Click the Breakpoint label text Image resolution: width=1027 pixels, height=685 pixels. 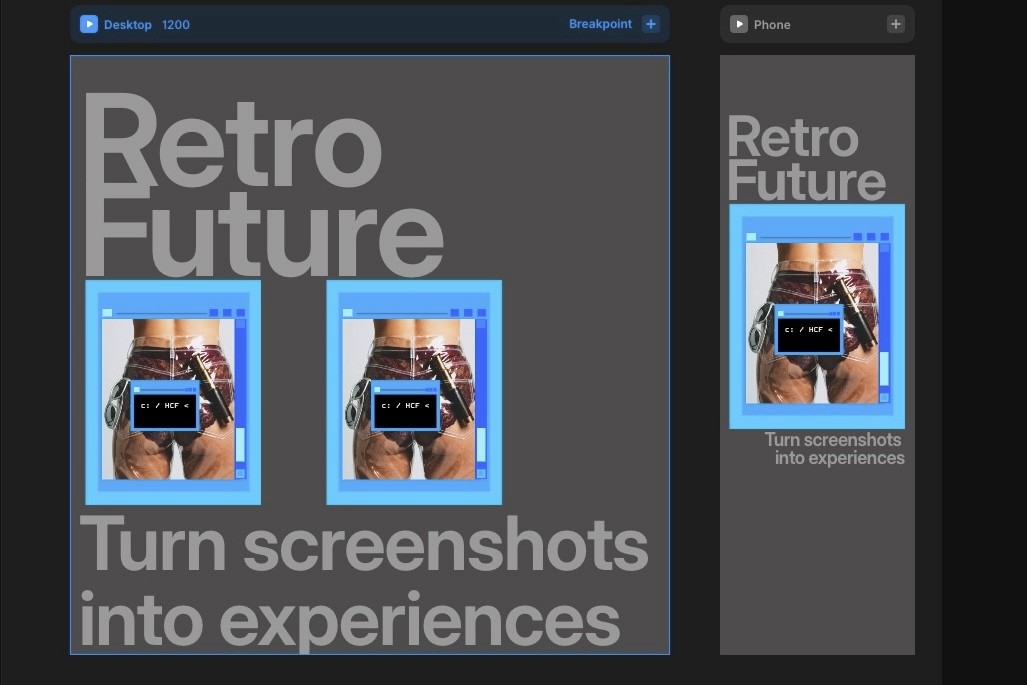pos(600,23)
